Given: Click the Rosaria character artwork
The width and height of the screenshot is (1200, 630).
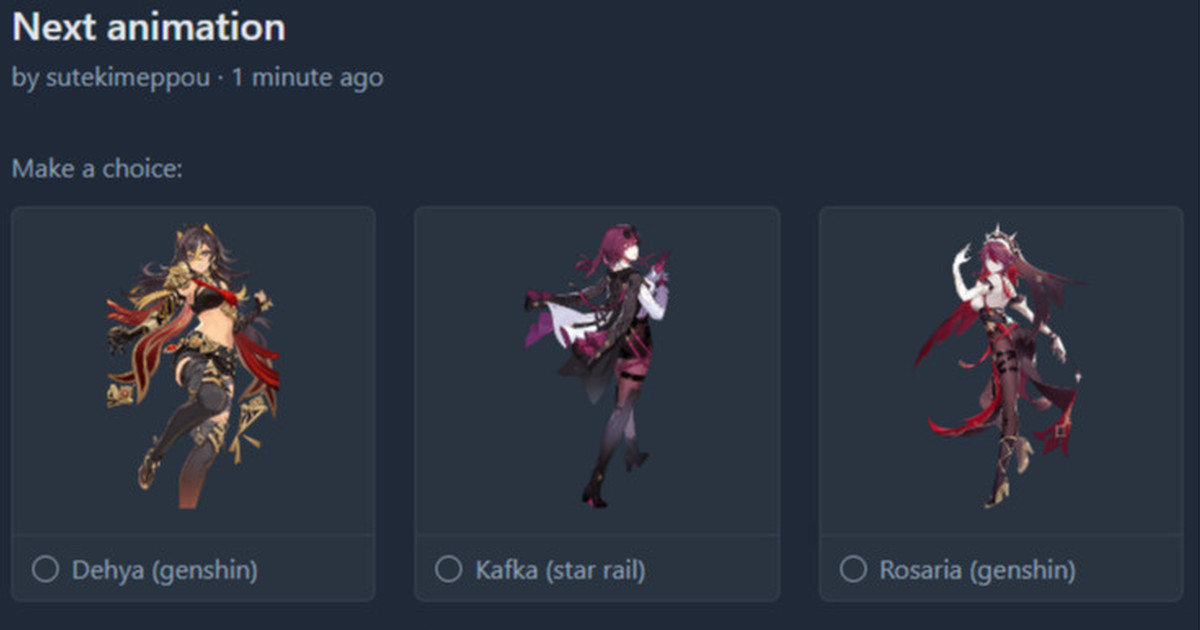Looking at the screenshot, I should pyautogui.click(x=1000, y=367).
